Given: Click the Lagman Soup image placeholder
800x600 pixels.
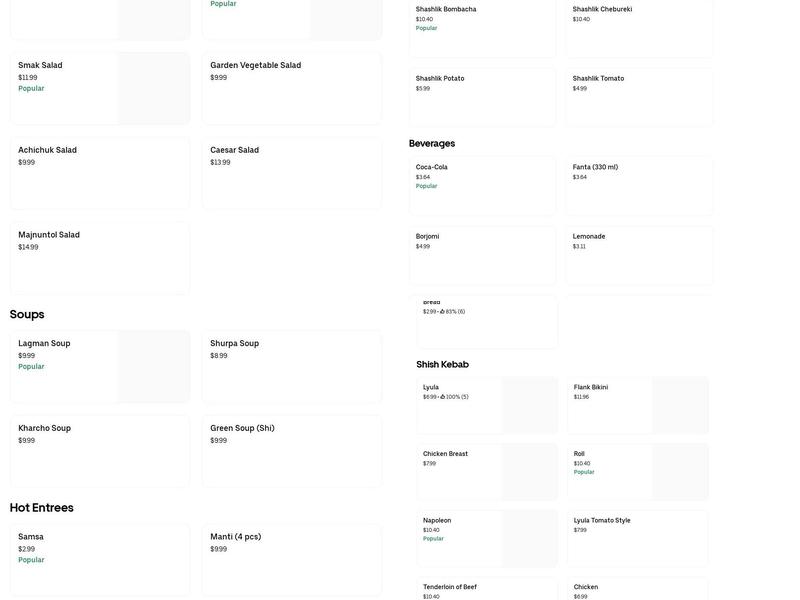Looking at the screenshot, I should coord(153,367).
